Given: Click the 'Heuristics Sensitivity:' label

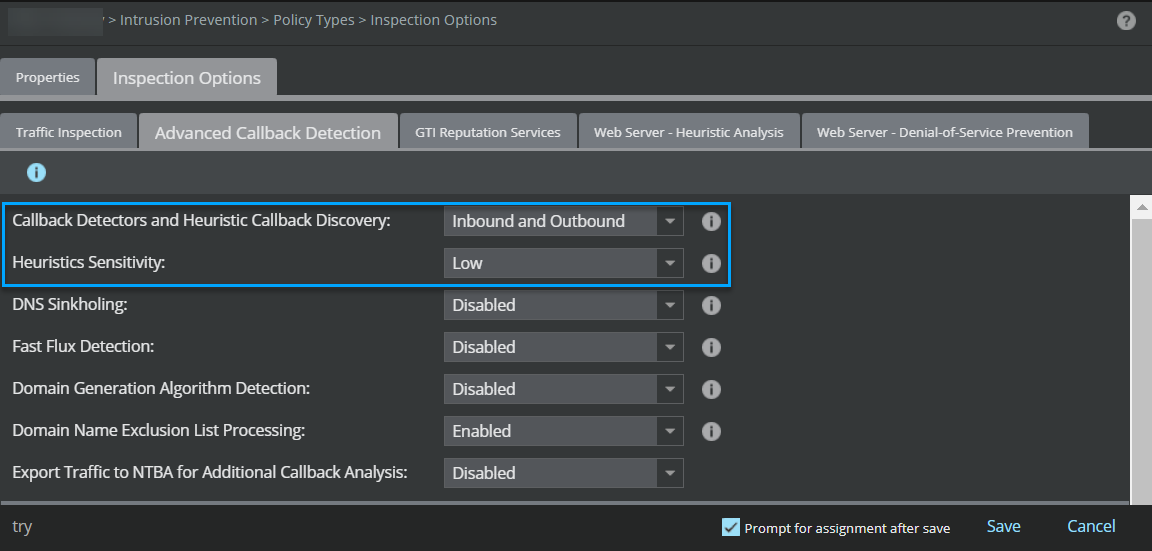Looking at the screenshot, I should (89, 263).
